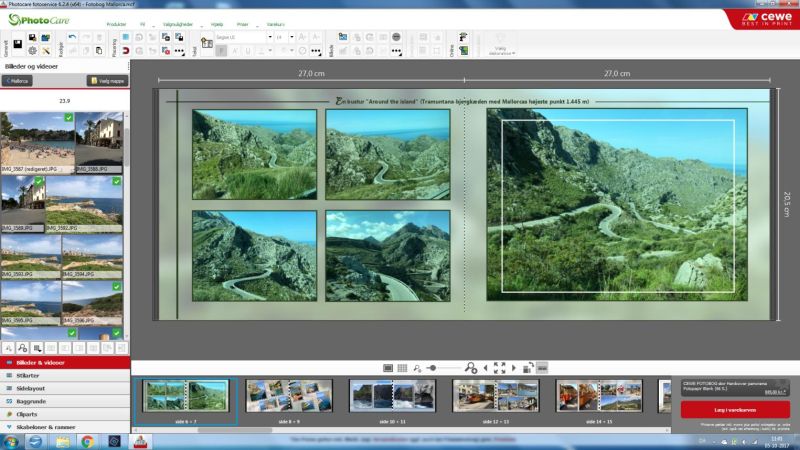Switch to grid overview of pages

[402, 368]
